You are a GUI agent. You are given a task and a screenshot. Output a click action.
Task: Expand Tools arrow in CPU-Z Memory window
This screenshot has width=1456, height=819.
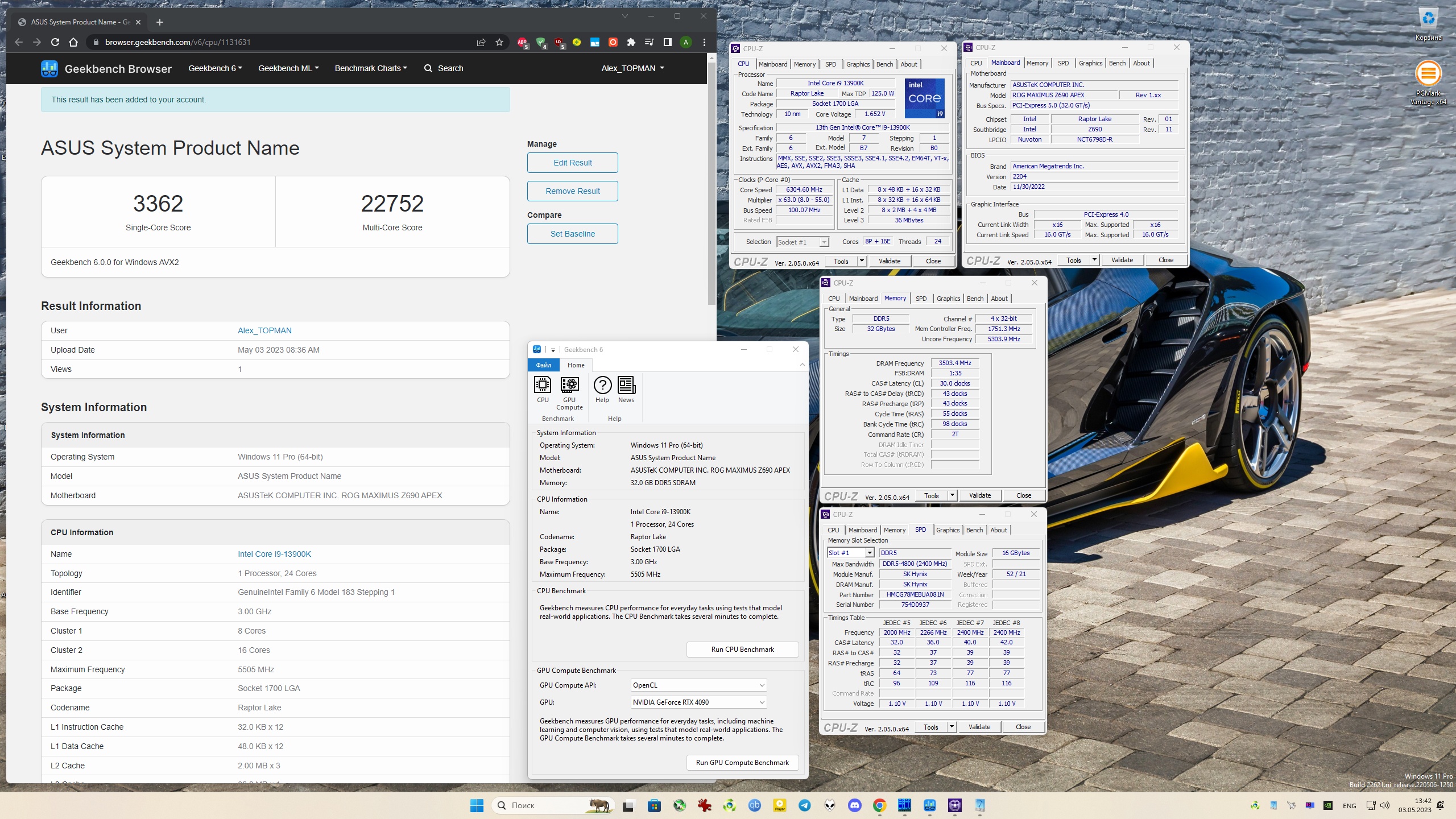(x=952, y=495)
